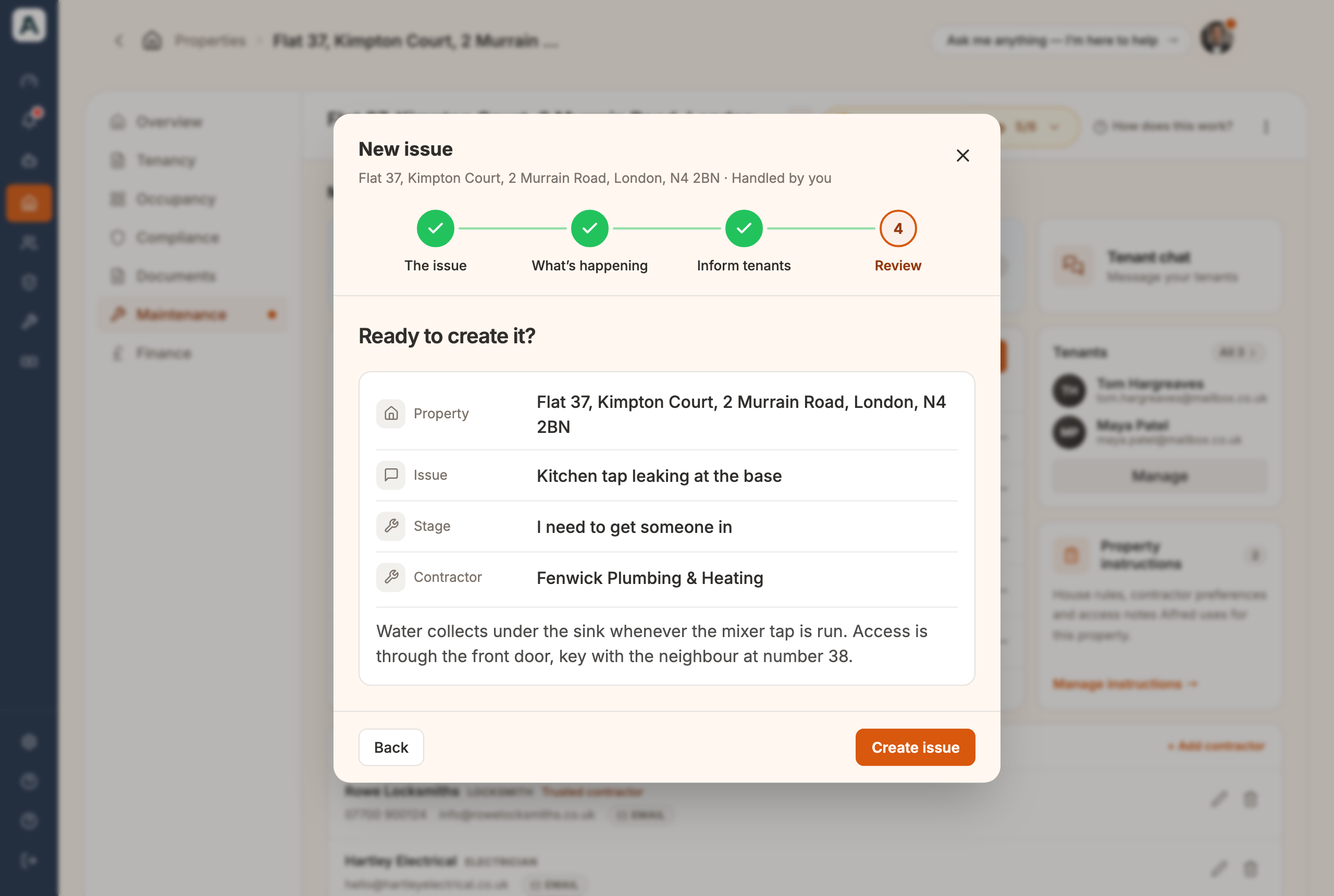Go back with the Back button
The image size is (1334, 896).
click(x=391, y=748)
